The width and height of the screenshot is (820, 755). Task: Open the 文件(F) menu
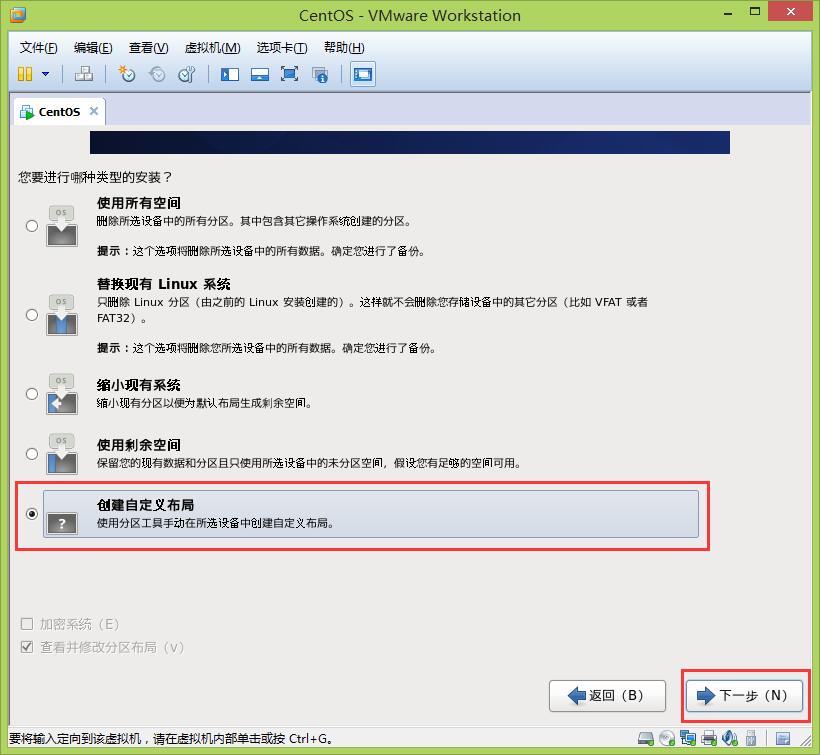pos(38,48)
